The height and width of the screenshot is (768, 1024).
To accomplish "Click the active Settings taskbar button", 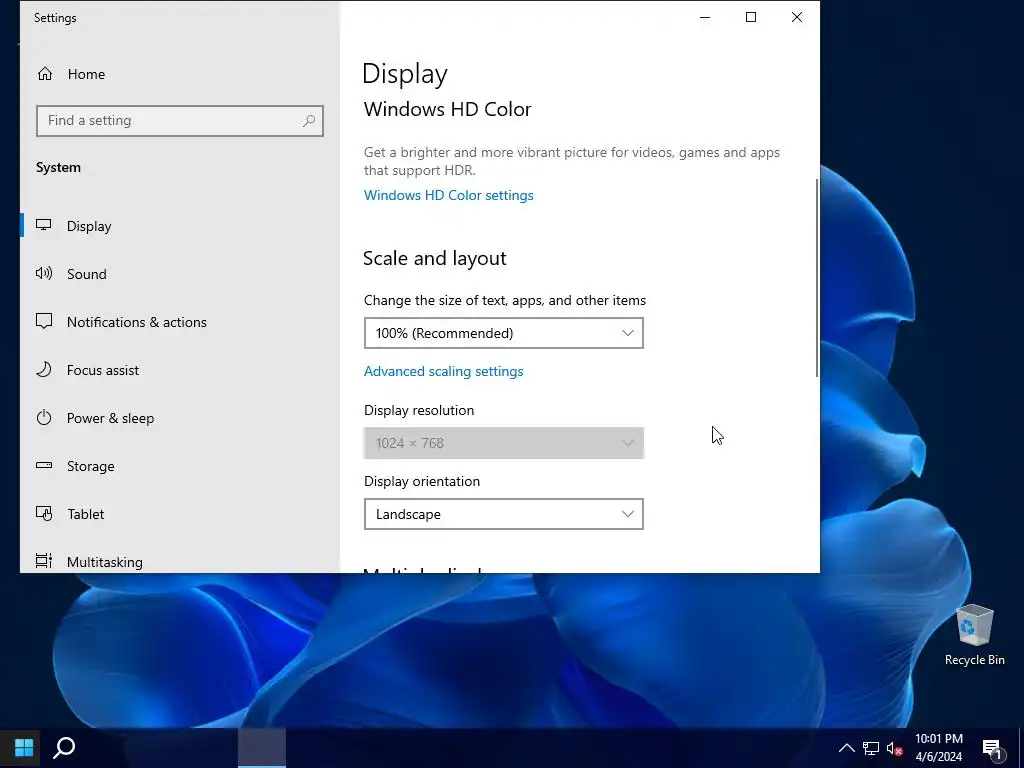I will click(x=262, y=748).
